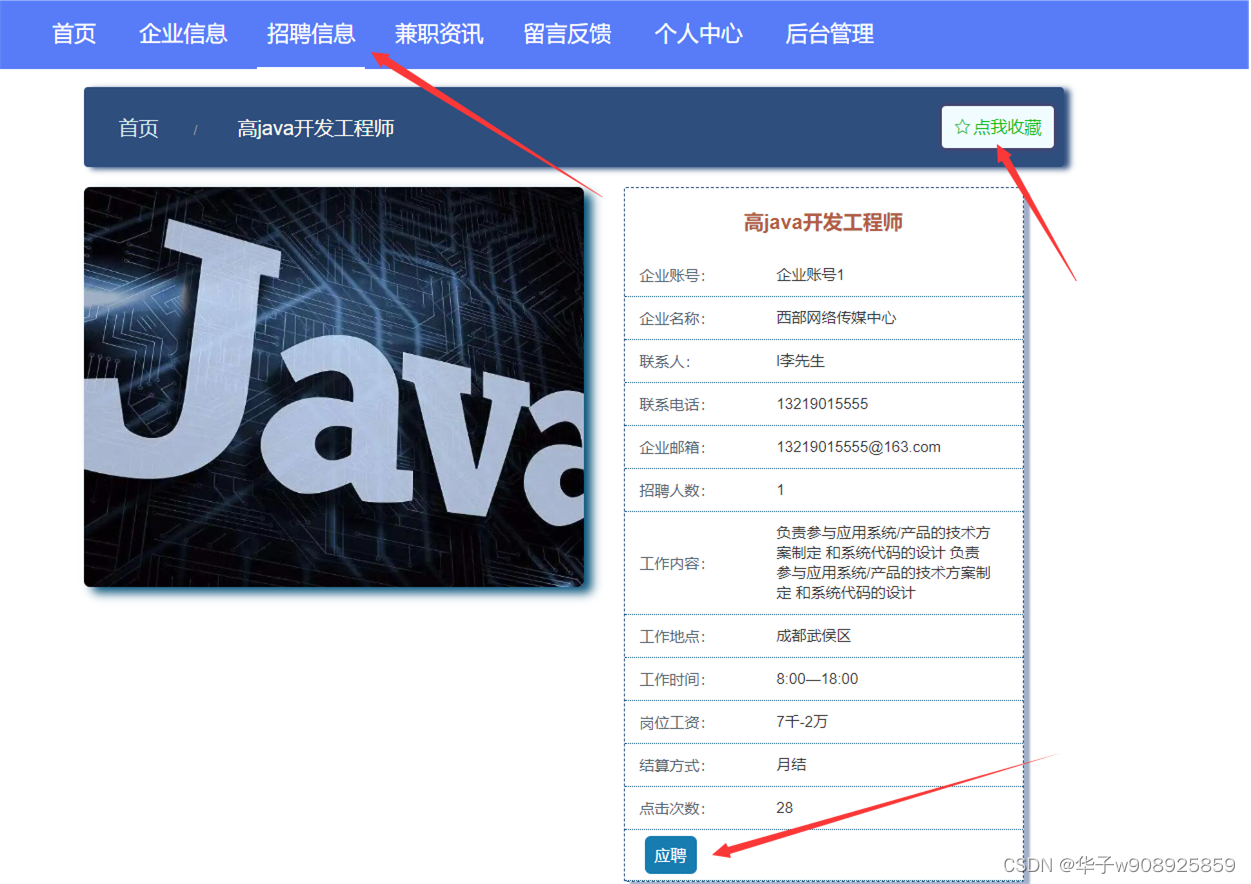The image size is (1251, 884).
Task: Click the job card title 高java开发工程师
Action: point(823,222)
